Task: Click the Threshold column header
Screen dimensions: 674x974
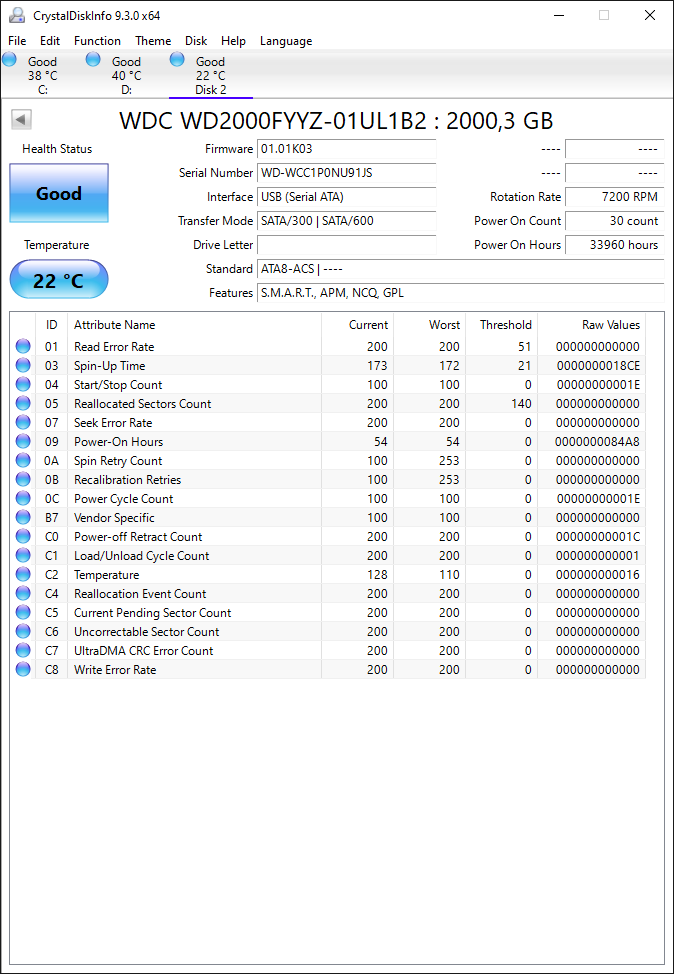Action: pos(501,325)
